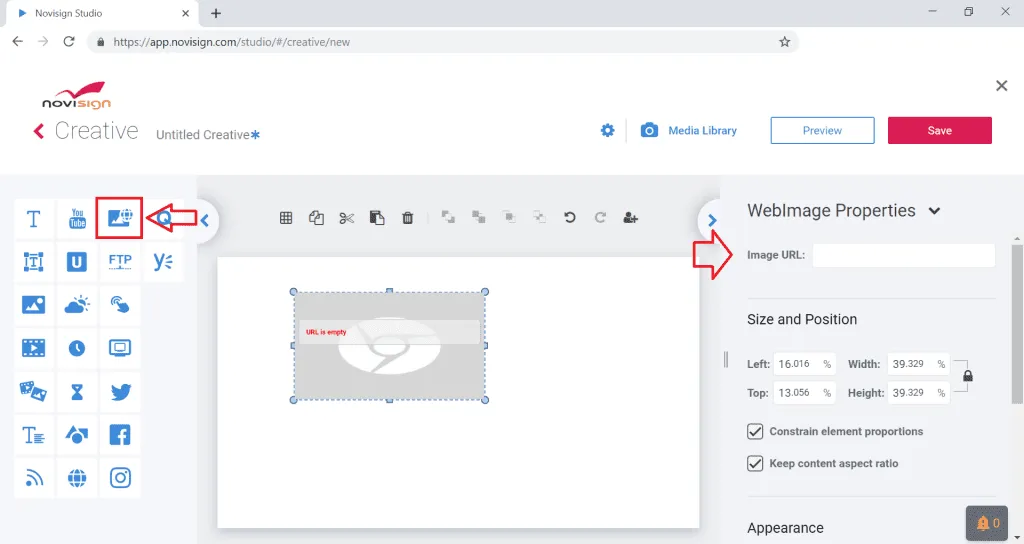Click the properties panel scrollbar
This screenshot has width=1024, height=544.
coord(1017,325)
